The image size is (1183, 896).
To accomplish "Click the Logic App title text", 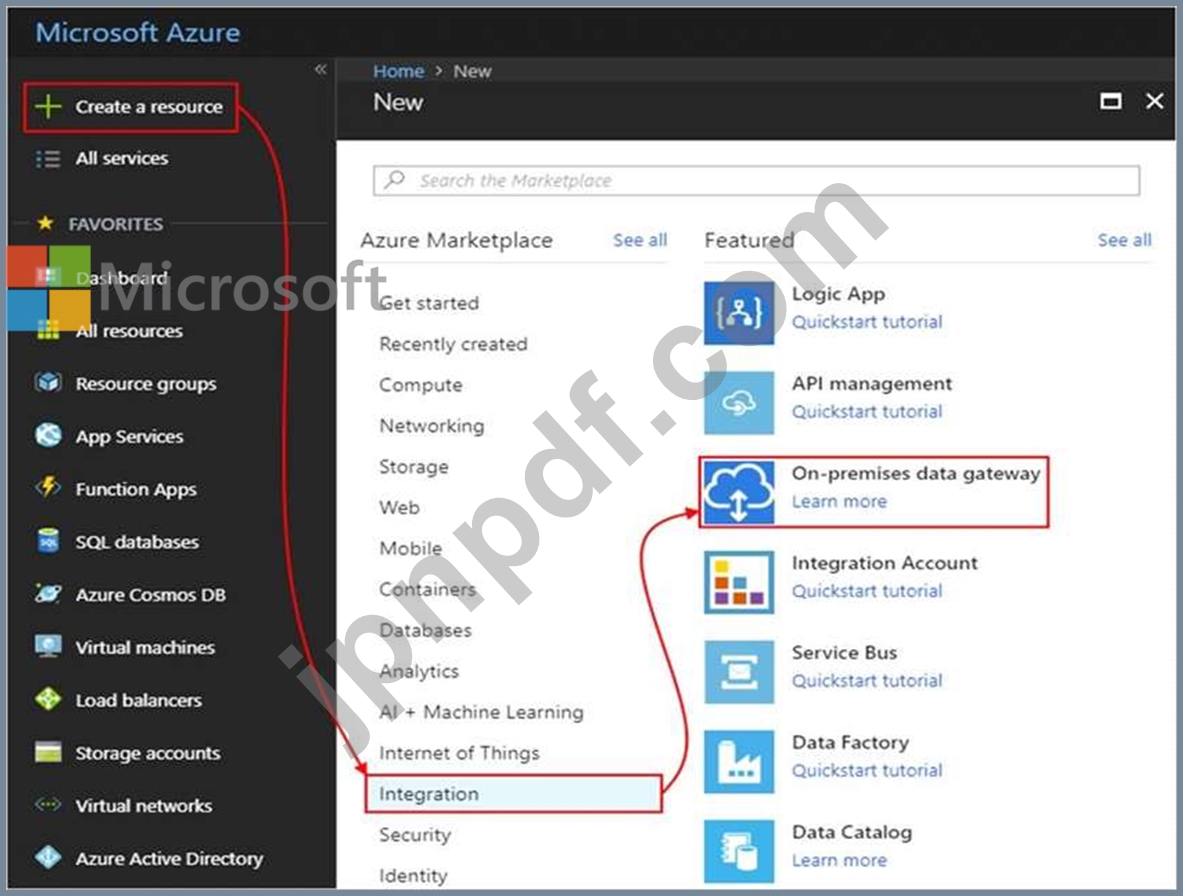I will point(838,294).
